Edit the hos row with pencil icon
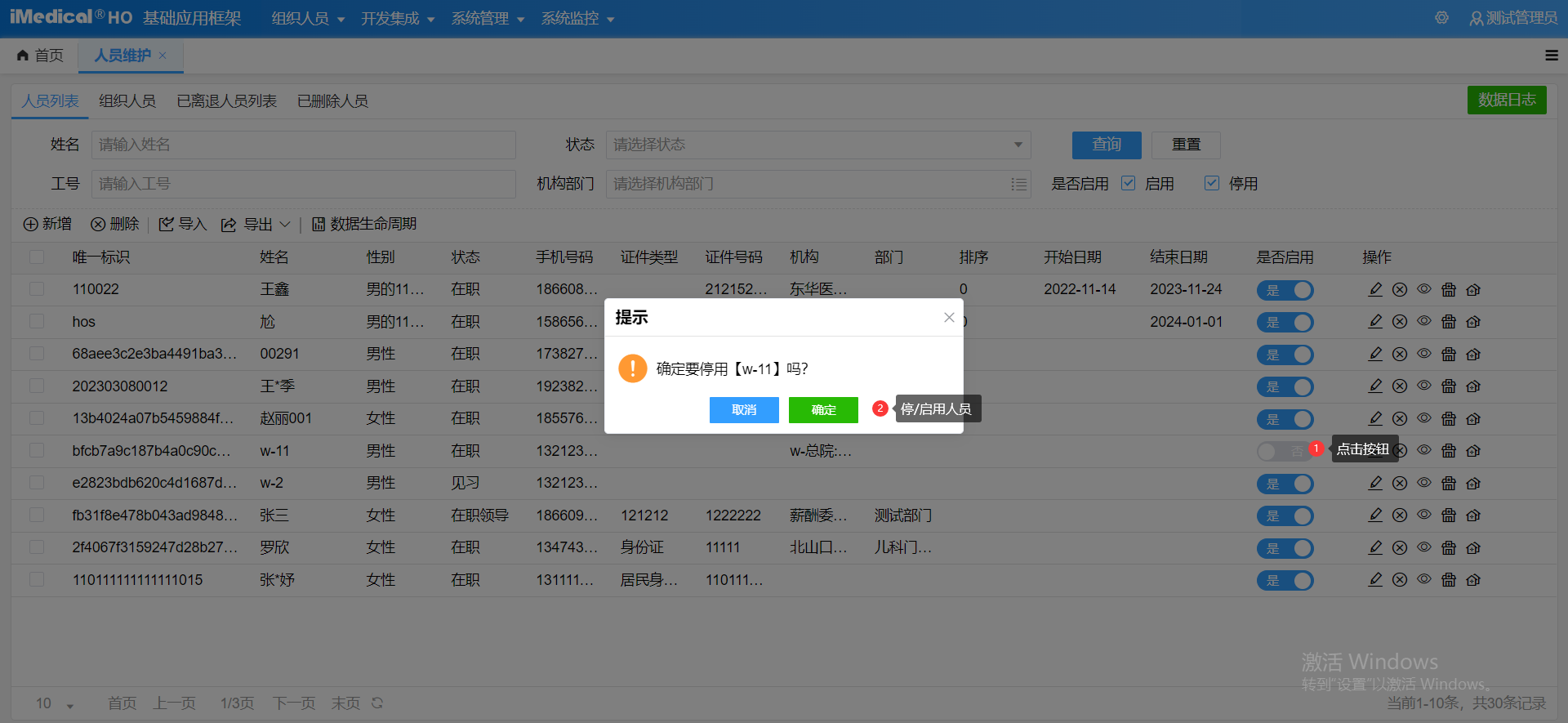This screenshot has height=723, width=1568. (1375, 322)
